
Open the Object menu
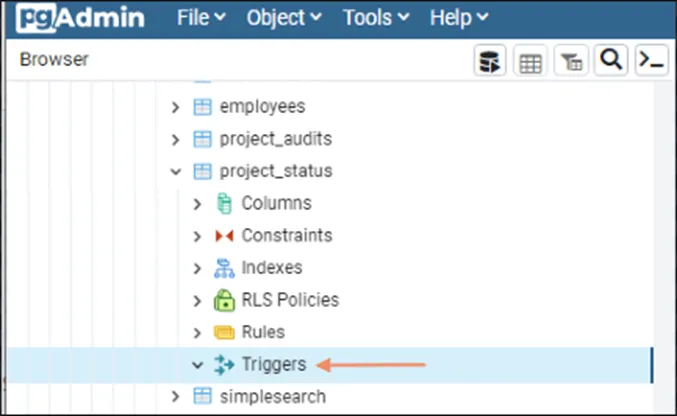coord(283,18)
